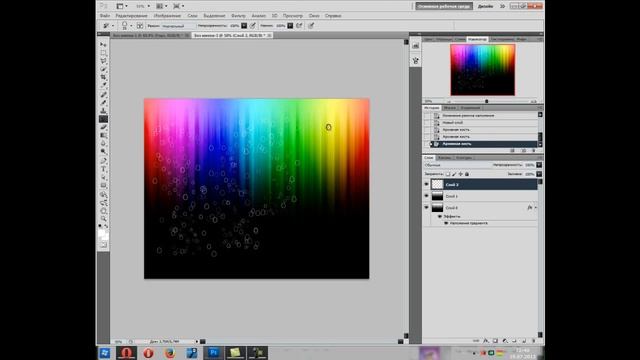Toggle visibility of Эффекты on Слой 0
The image size is (640, 360).
[x=440, y=216]
